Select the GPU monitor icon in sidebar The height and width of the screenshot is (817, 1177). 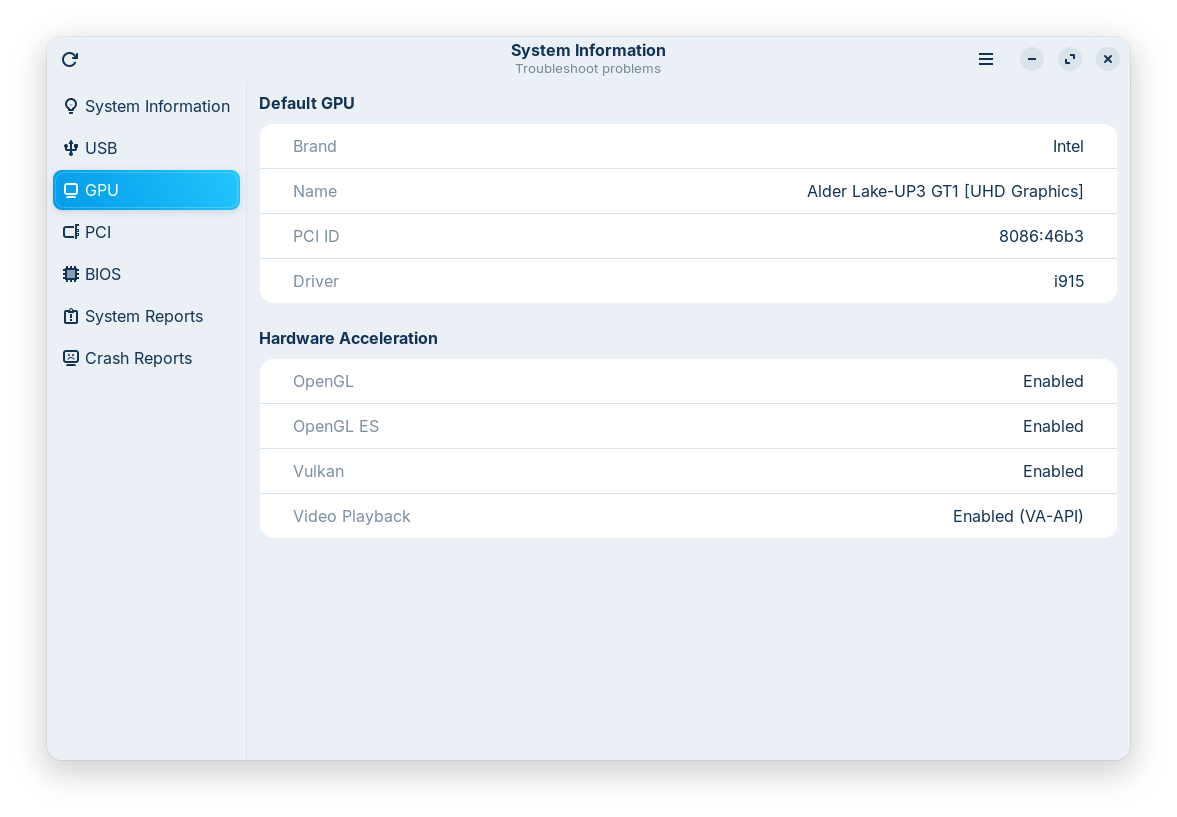pos(71,190)
